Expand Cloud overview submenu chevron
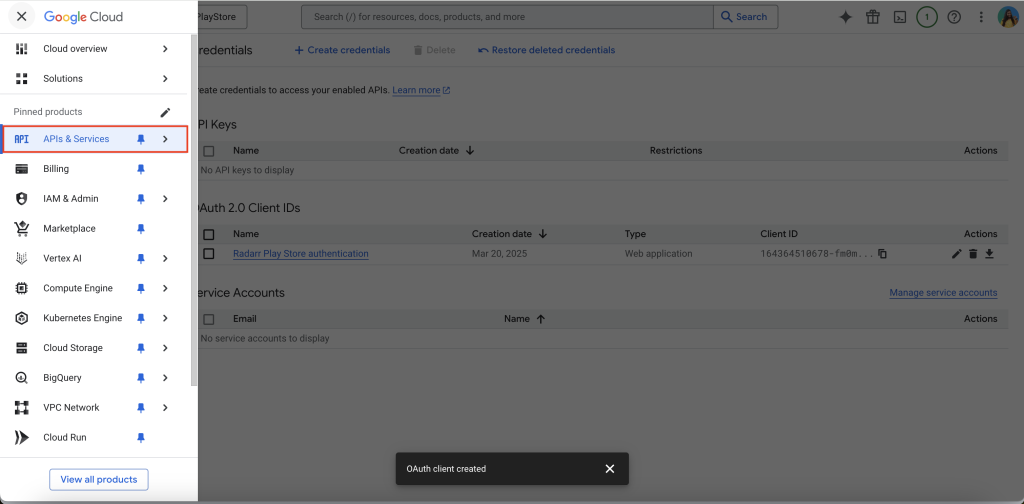This screenshot has height=504, width=1024. coord(165,49)
